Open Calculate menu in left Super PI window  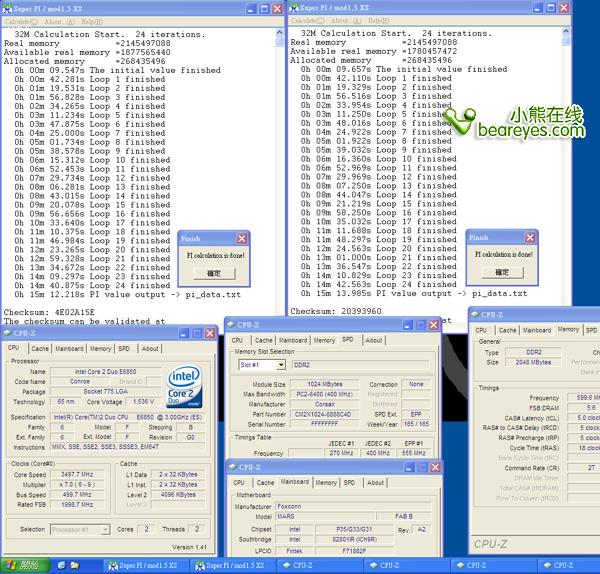pos(21,22)
